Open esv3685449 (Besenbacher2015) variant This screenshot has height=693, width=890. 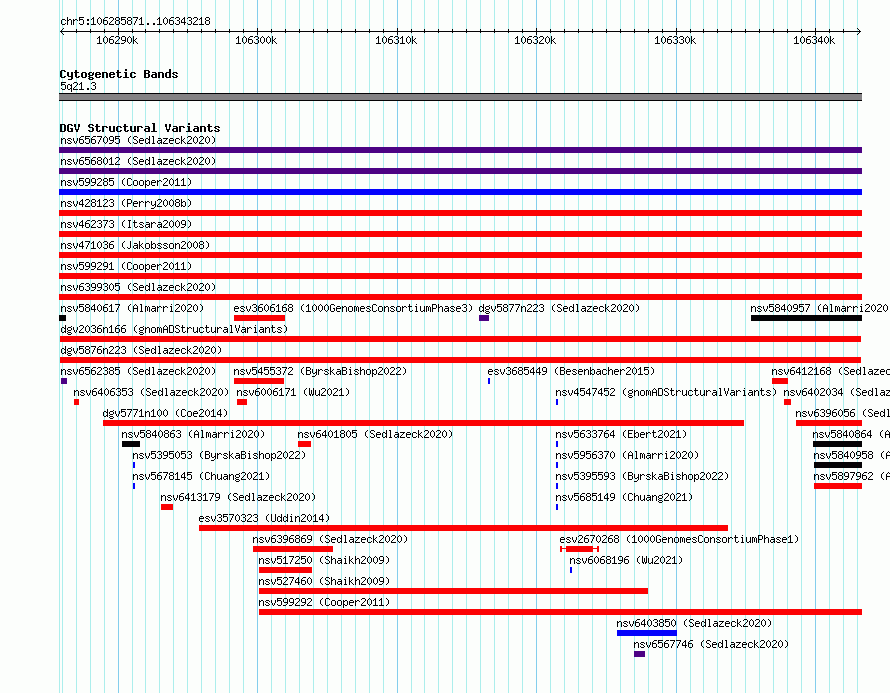[571, 371]
